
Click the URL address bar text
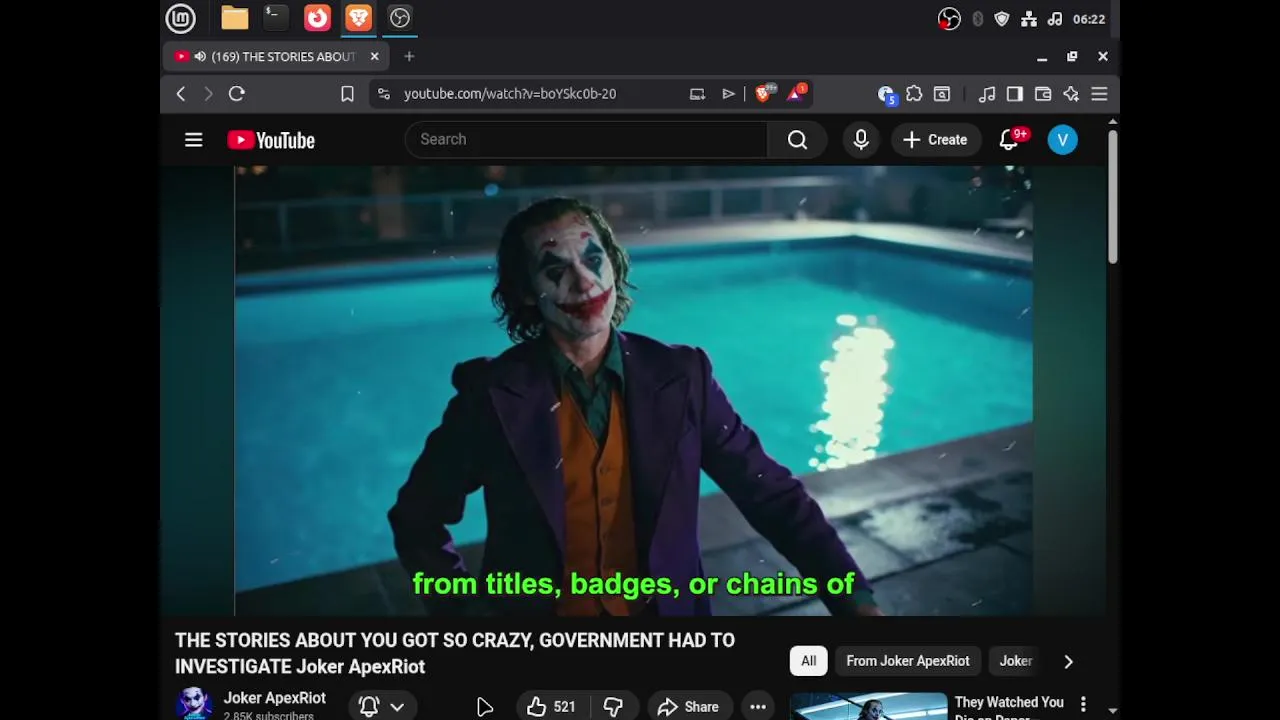pyautogui.click(x=510, y=94)
